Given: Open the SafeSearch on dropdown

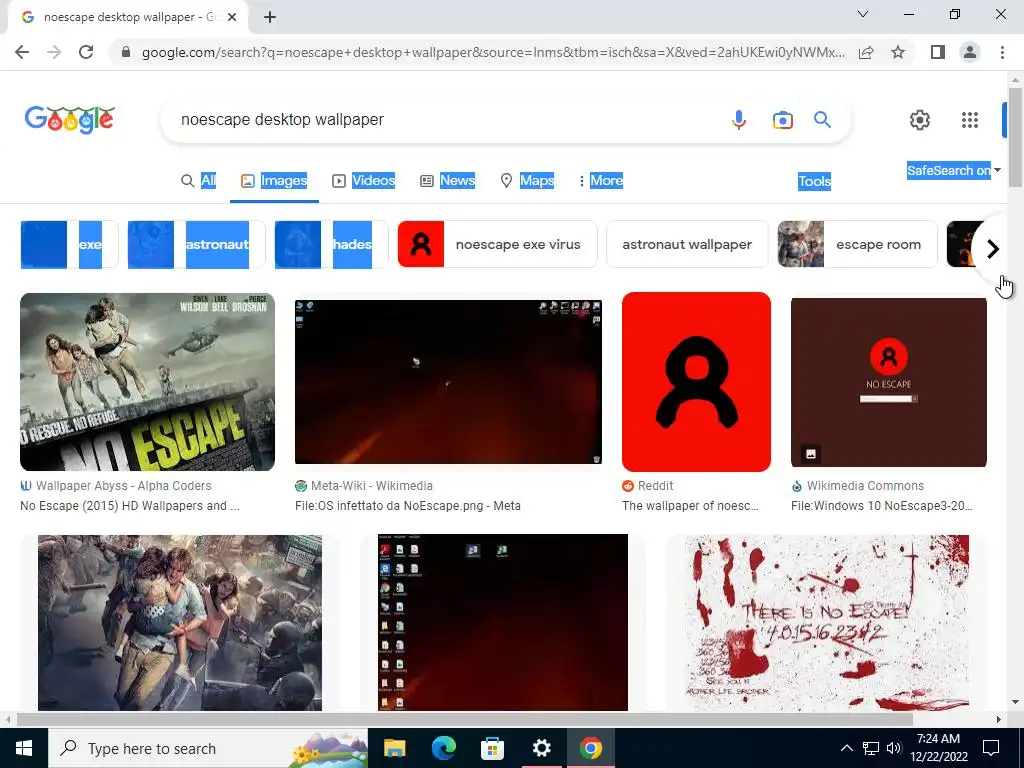Looking at the screenshot, I should (x=953, y=170).
